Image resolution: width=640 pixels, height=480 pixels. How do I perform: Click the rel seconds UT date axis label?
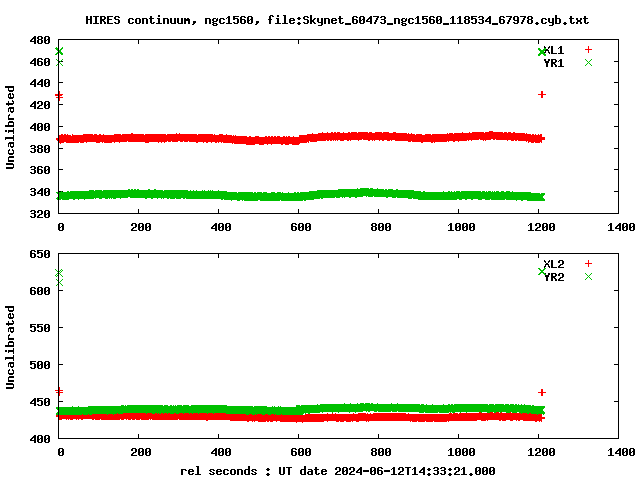pyautogui.click(x=338, y=471)
